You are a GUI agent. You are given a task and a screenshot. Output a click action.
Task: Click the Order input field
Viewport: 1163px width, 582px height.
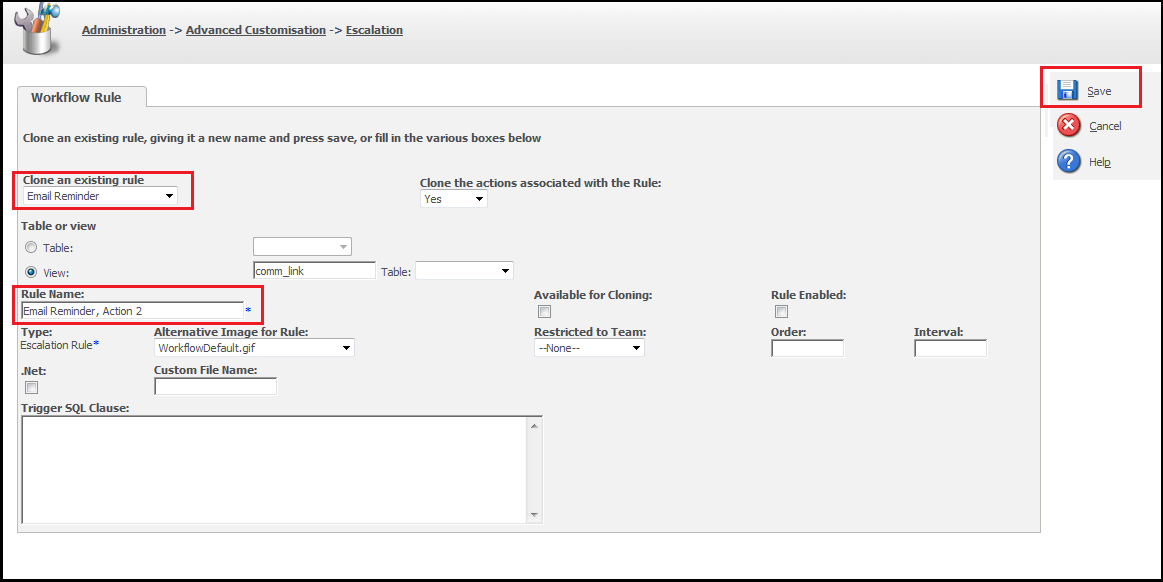pos(807,348)
